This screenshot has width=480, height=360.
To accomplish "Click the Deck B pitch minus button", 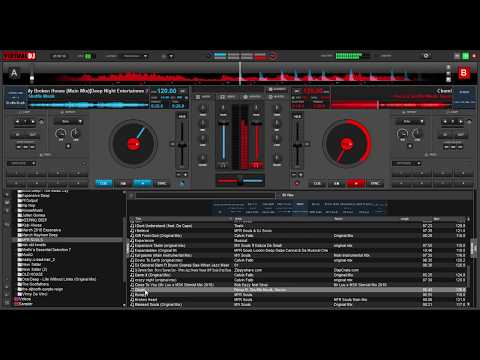I will 294,174.
